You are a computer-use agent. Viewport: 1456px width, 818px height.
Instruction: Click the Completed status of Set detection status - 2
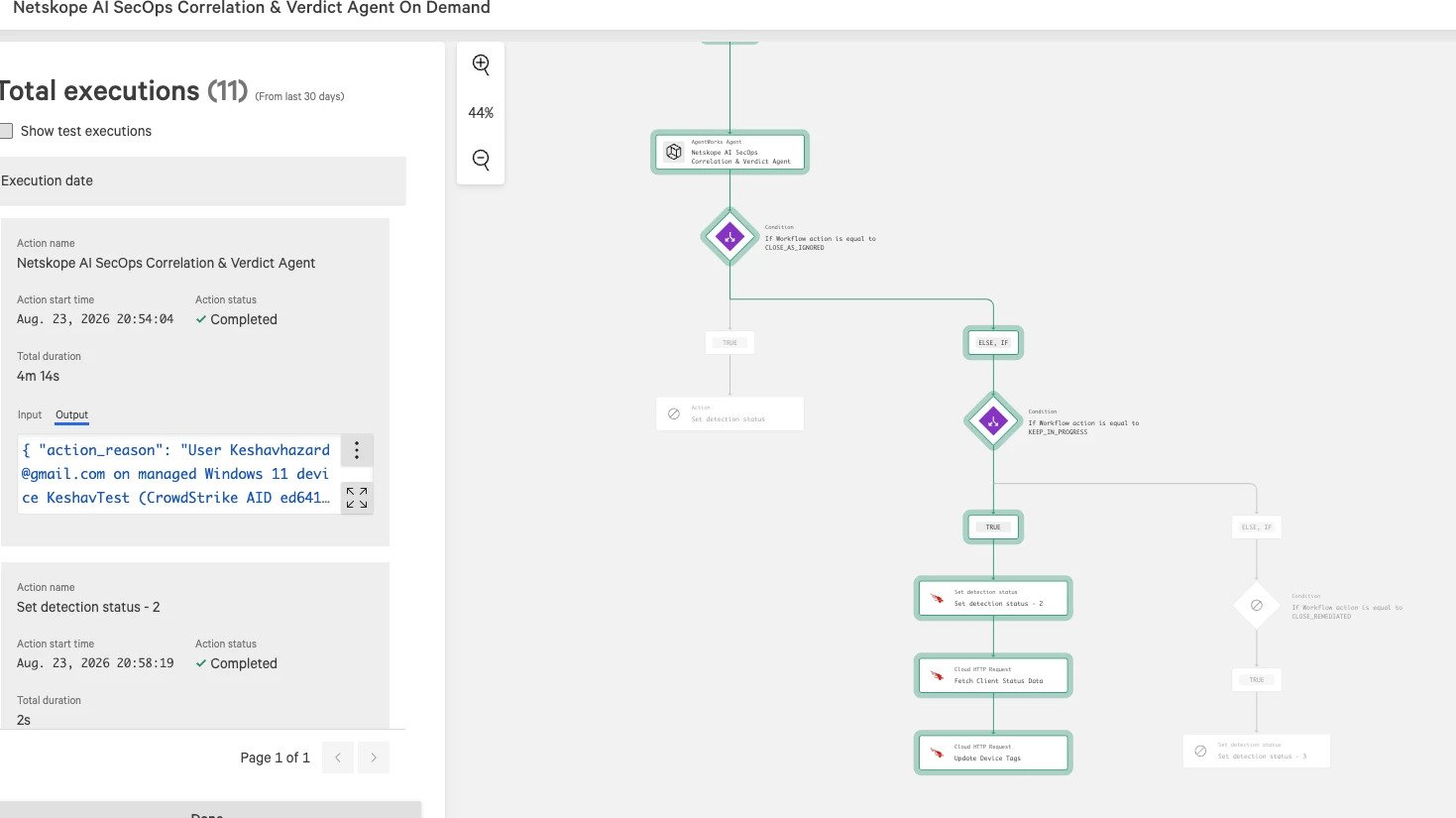click(236, 663)
